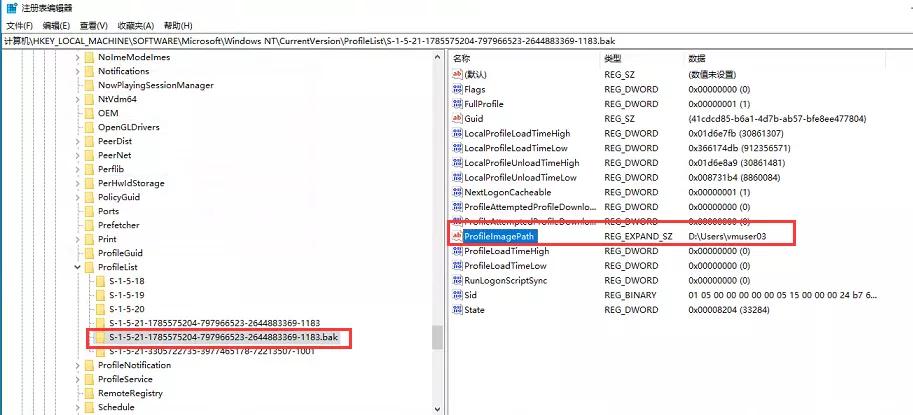Expand the Perflib key
The width and height of the screenshot is (913, 415).
point(77,169)
